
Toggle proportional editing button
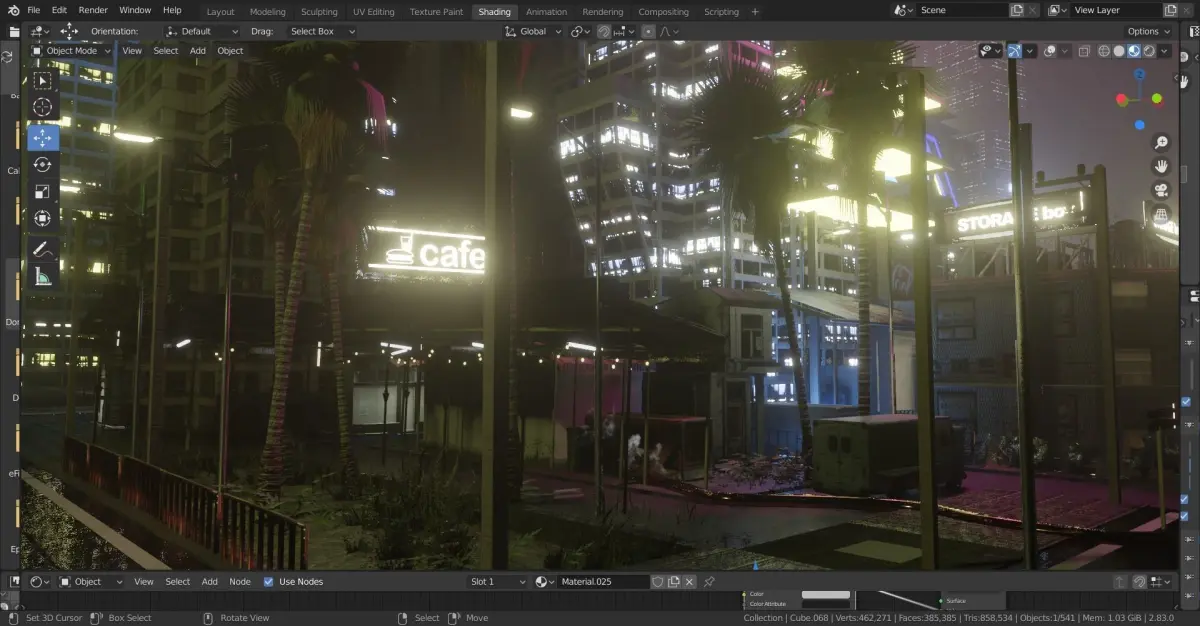(x=648, y=31)
